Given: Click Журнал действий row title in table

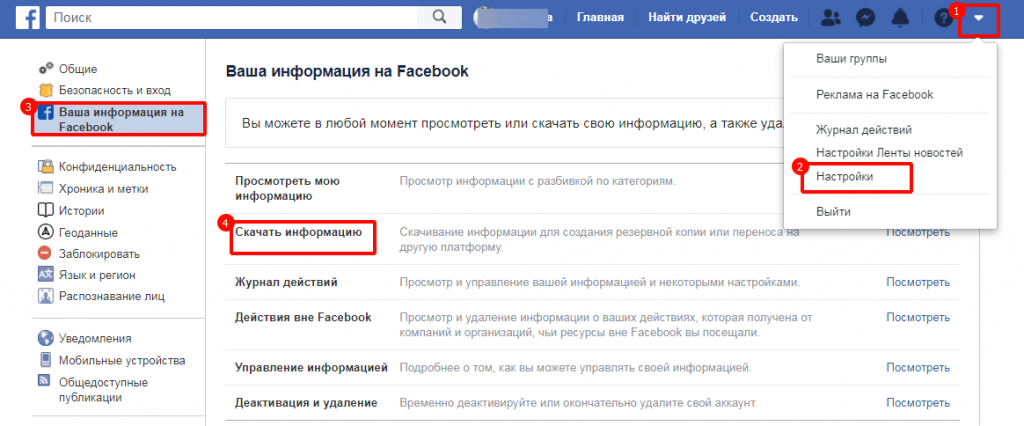Looking at the screenshot, I should [x=286, y=282].
